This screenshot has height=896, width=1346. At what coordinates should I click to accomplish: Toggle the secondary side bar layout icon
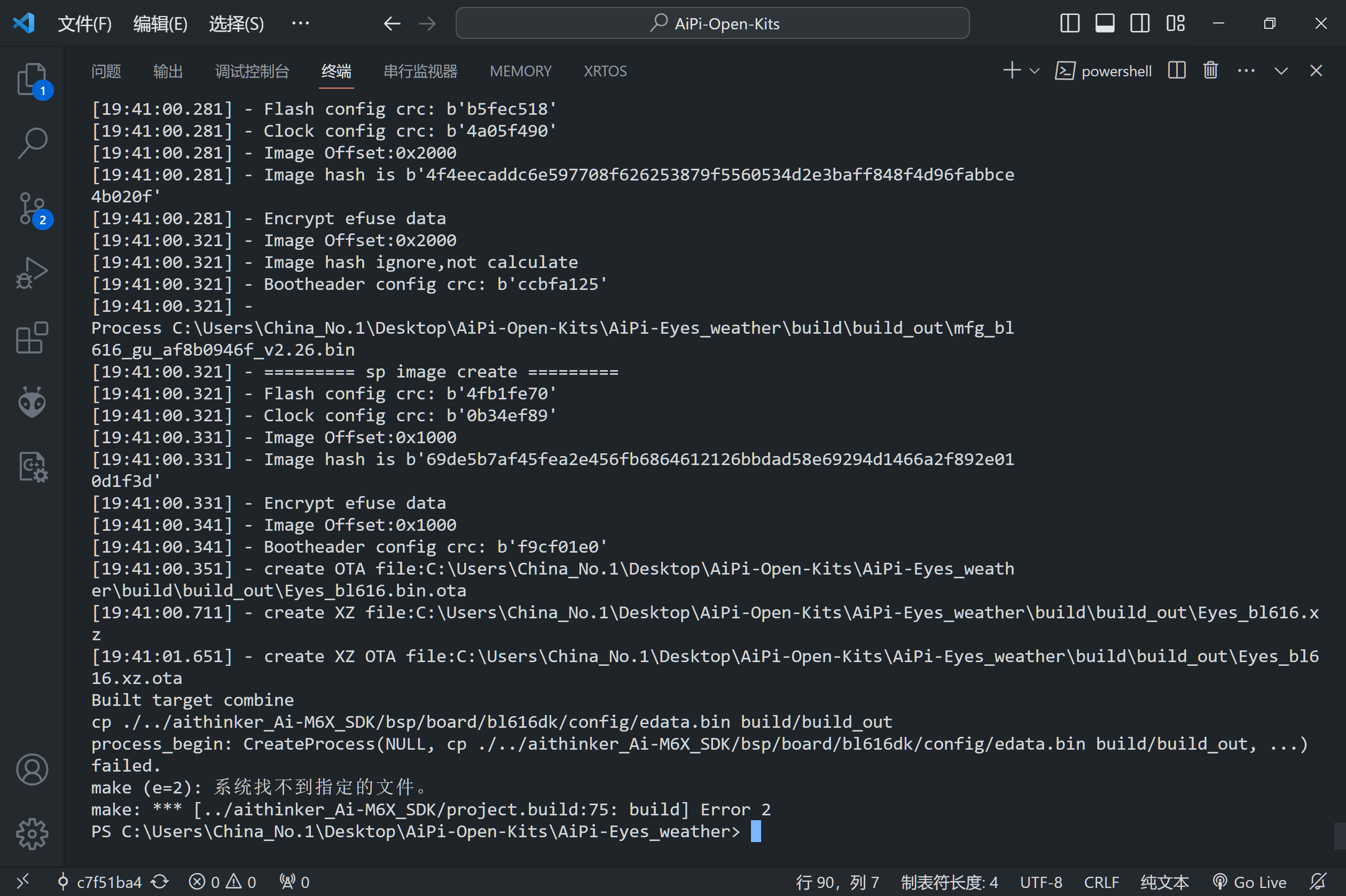1140,23
